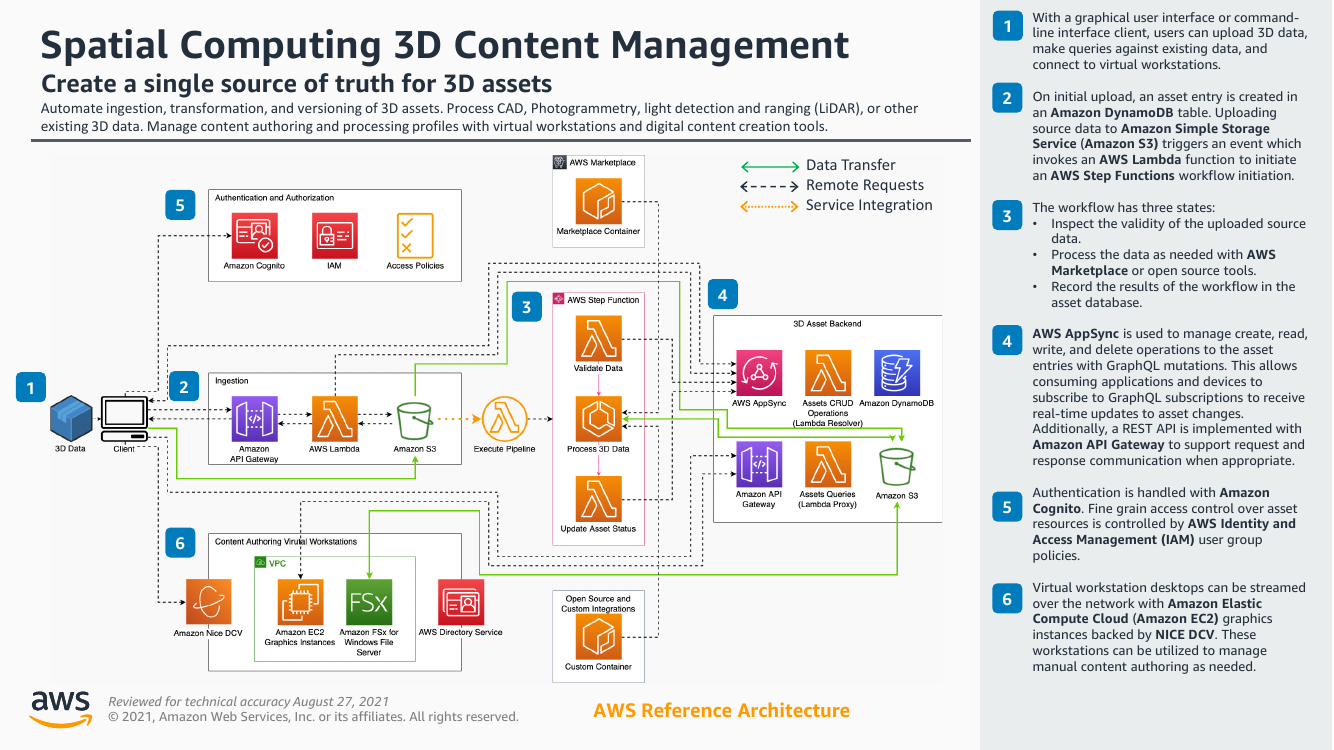Screen dimensions: 1334x750
Task: Select the AWS AppSync icon
Action: (759, 373)
